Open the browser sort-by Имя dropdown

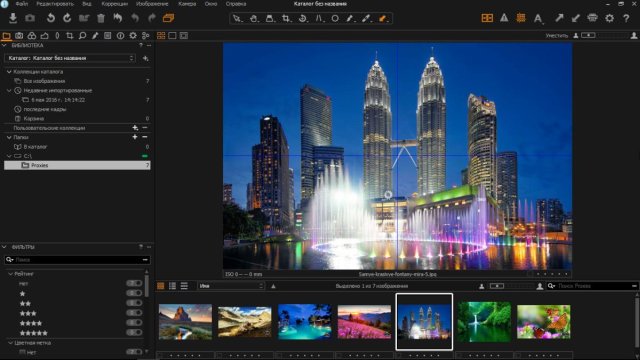231,286
